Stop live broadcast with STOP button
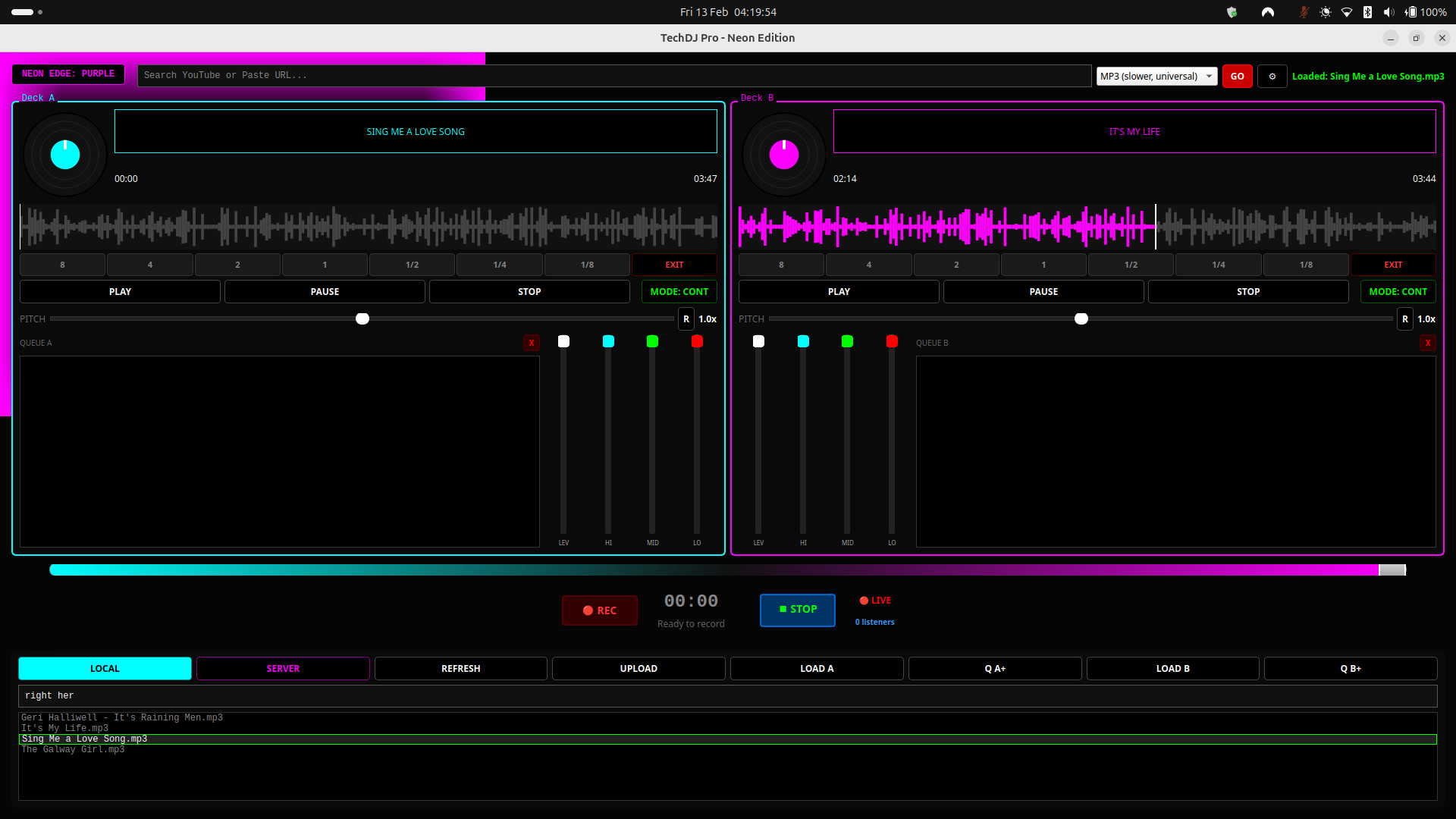The width and height of the screenshot is (1456, 819). 797,610
